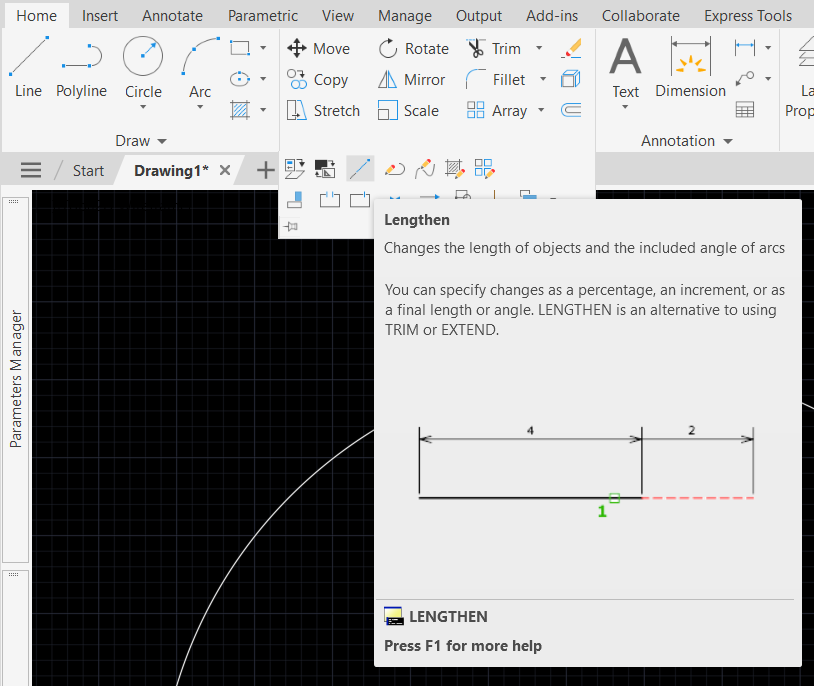The image size is (814, 686).
Task: Switch to the Start file tab
Action: [88, 170]
